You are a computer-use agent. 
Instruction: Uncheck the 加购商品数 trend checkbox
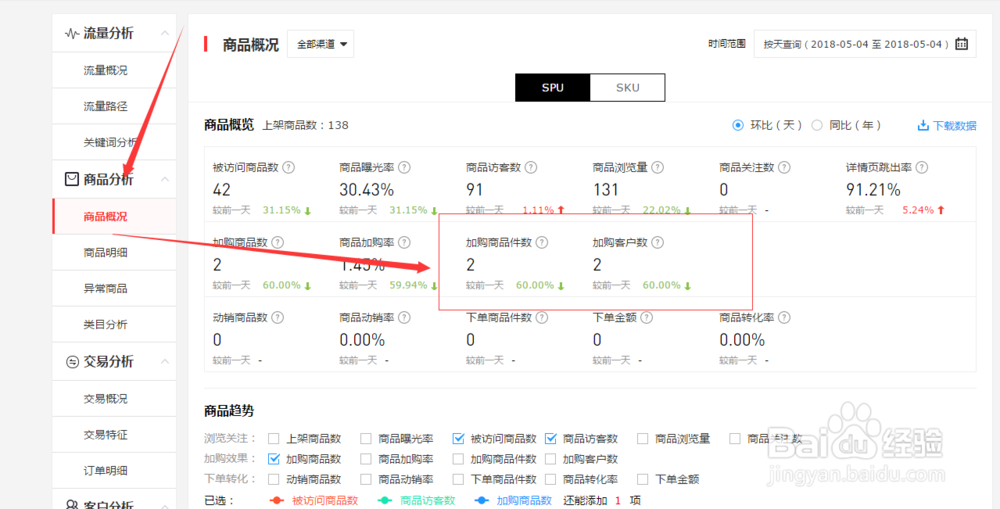(x=274, y=459)
